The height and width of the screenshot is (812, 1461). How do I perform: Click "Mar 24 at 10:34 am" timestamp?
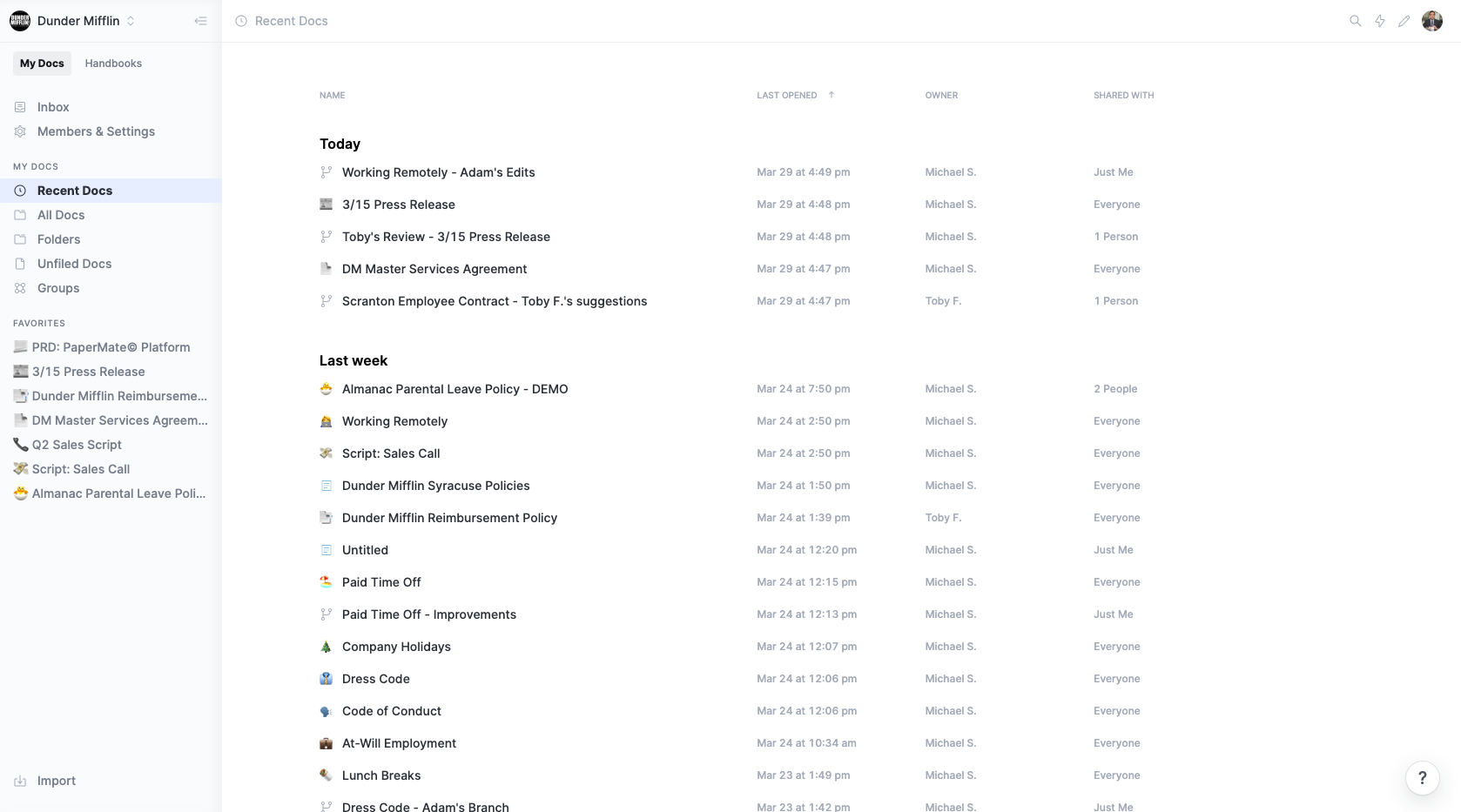tap(806, 743)
